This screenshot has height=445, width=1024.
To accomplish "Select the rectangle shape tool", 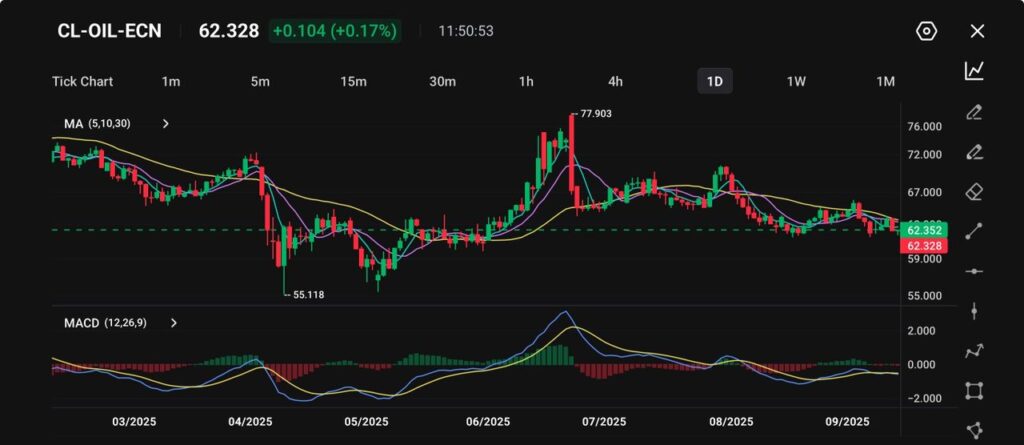I will point(974,391).
